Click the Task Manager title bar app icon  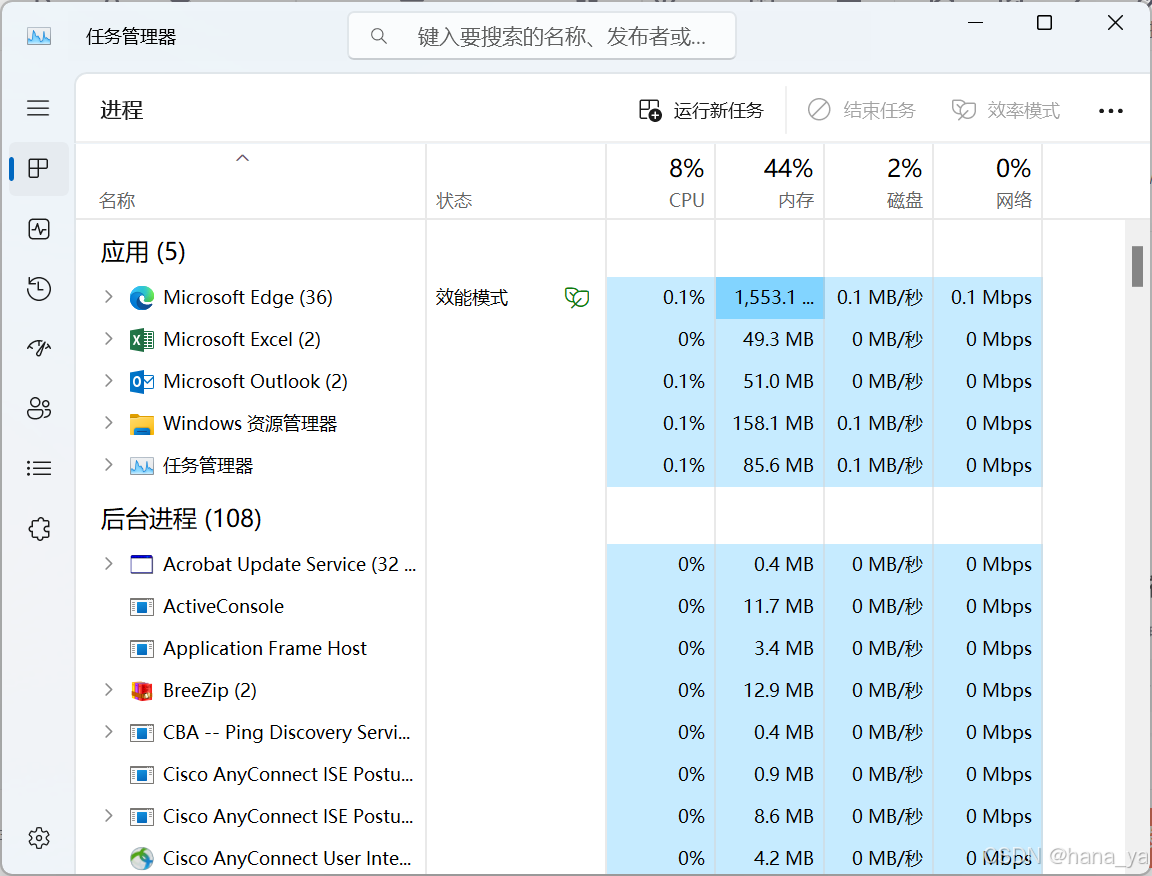(x=38, y=36)
